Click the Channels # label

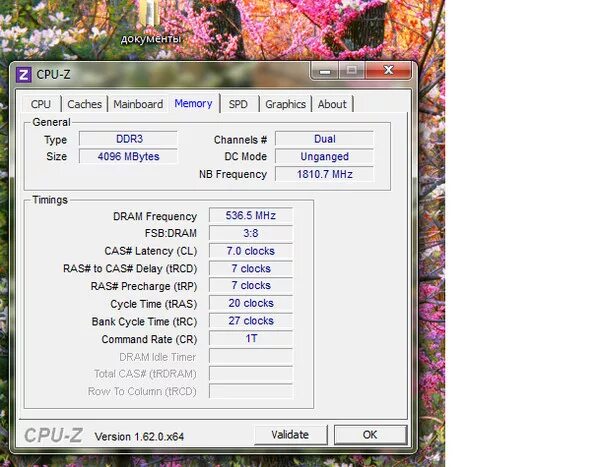coord(240,140)
